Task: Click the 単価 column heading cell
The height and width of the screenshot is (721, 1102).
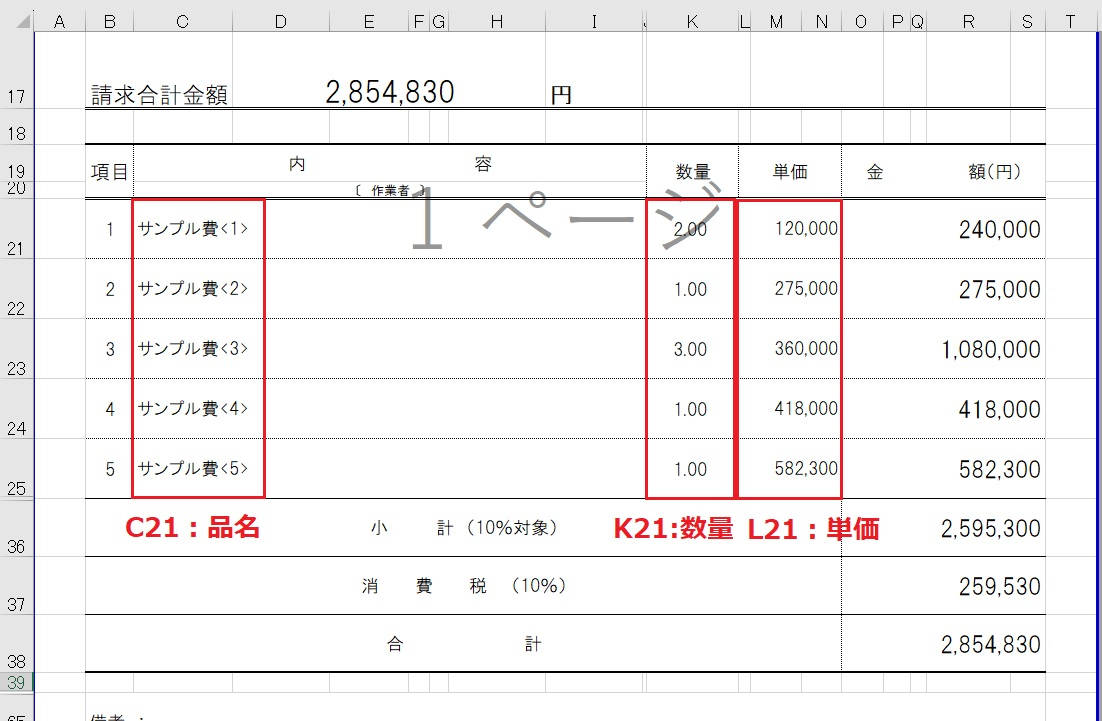Action: pos(789,172)
